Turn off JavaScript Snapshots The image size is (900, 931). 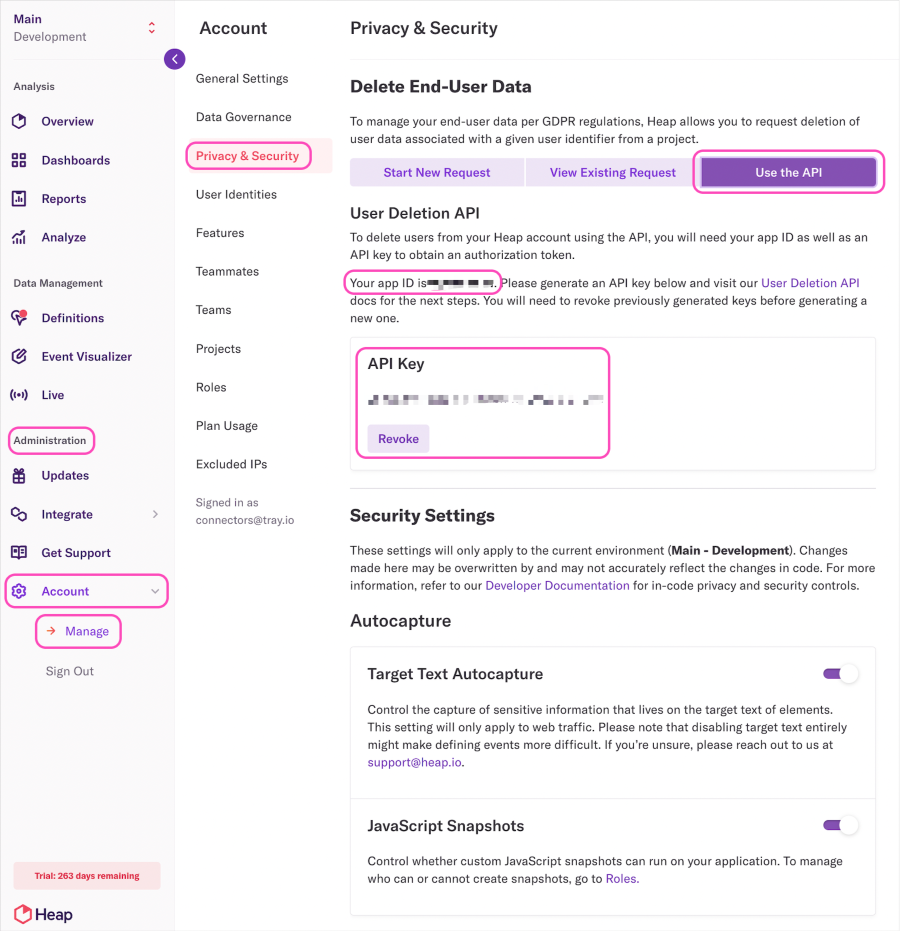coord(839,825)
